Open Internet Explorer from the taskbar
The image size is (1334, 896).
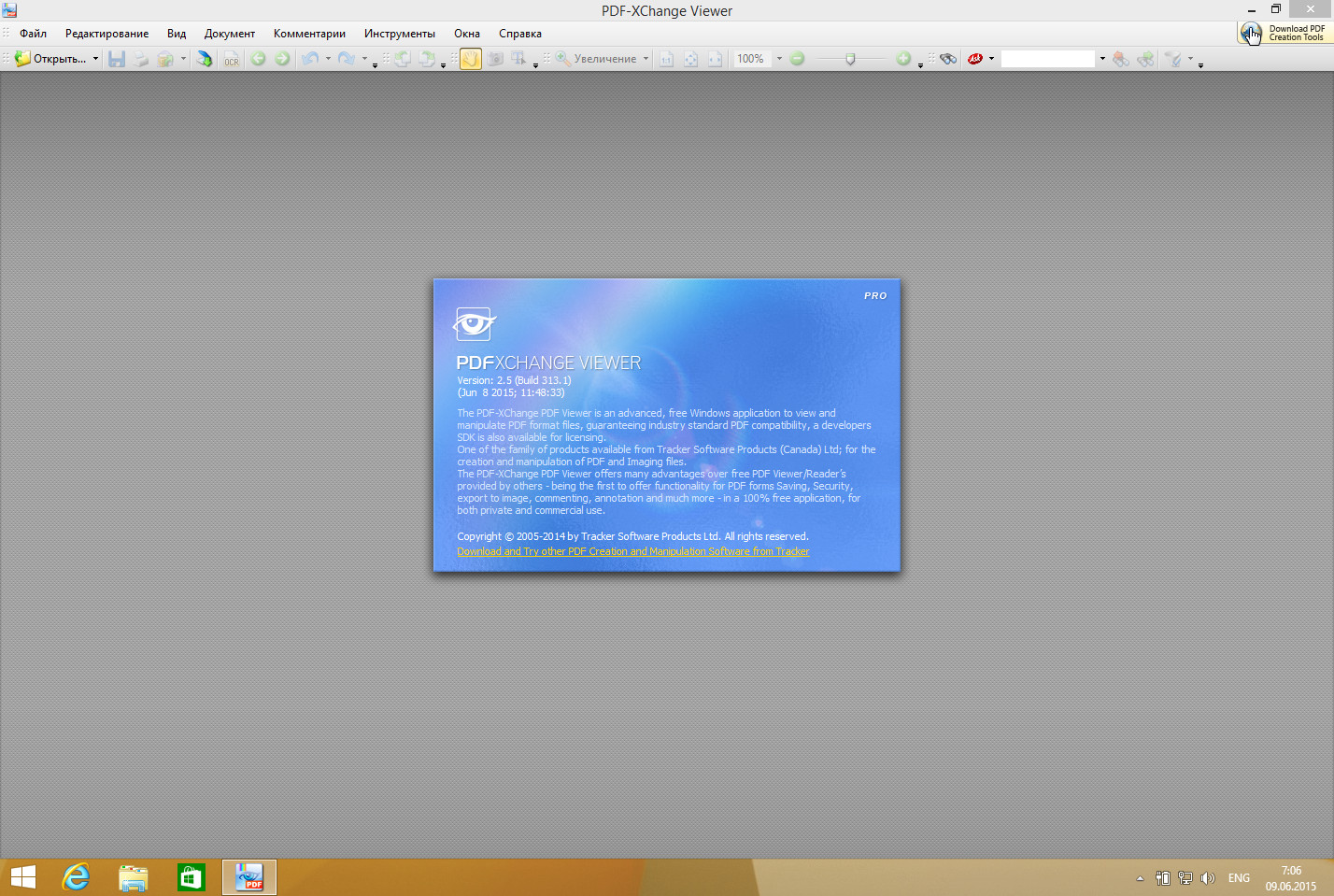pyautogui.click(x=76, y=877)
